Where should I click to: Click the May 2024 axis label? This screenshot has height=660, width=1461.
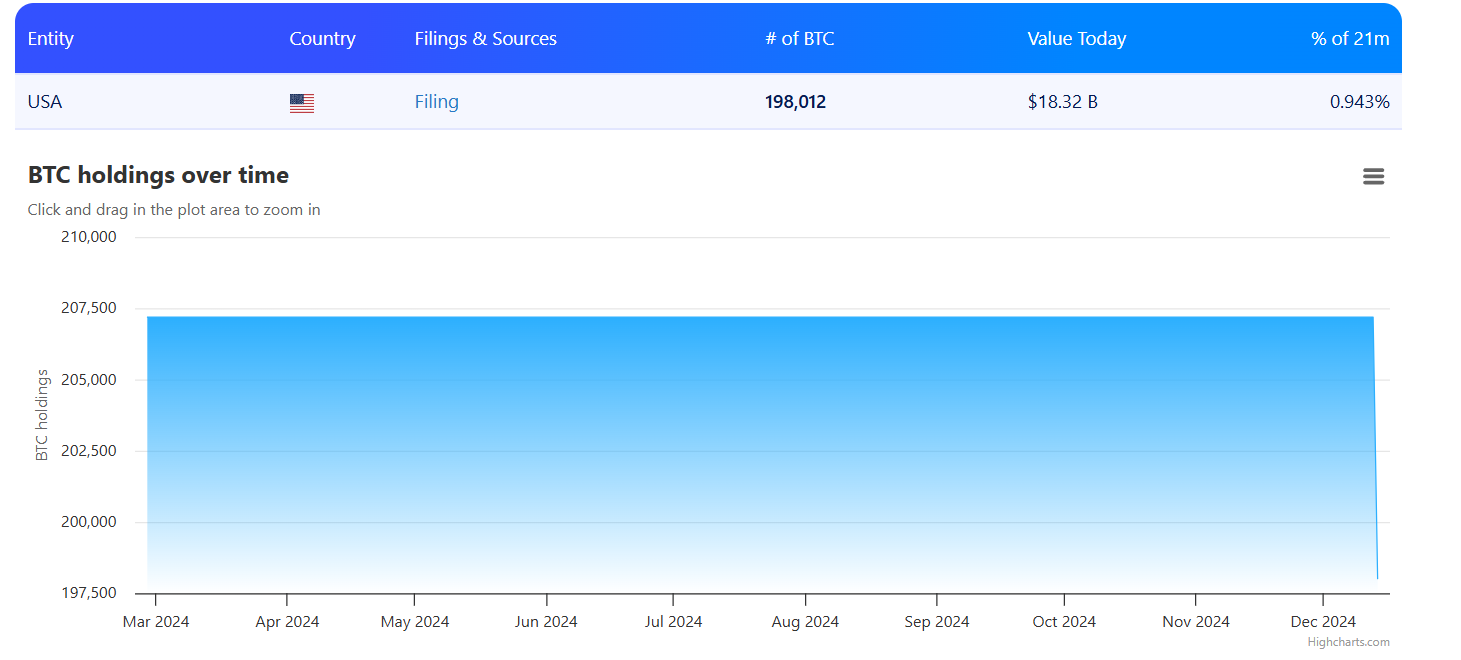click(x=415, y=622)
